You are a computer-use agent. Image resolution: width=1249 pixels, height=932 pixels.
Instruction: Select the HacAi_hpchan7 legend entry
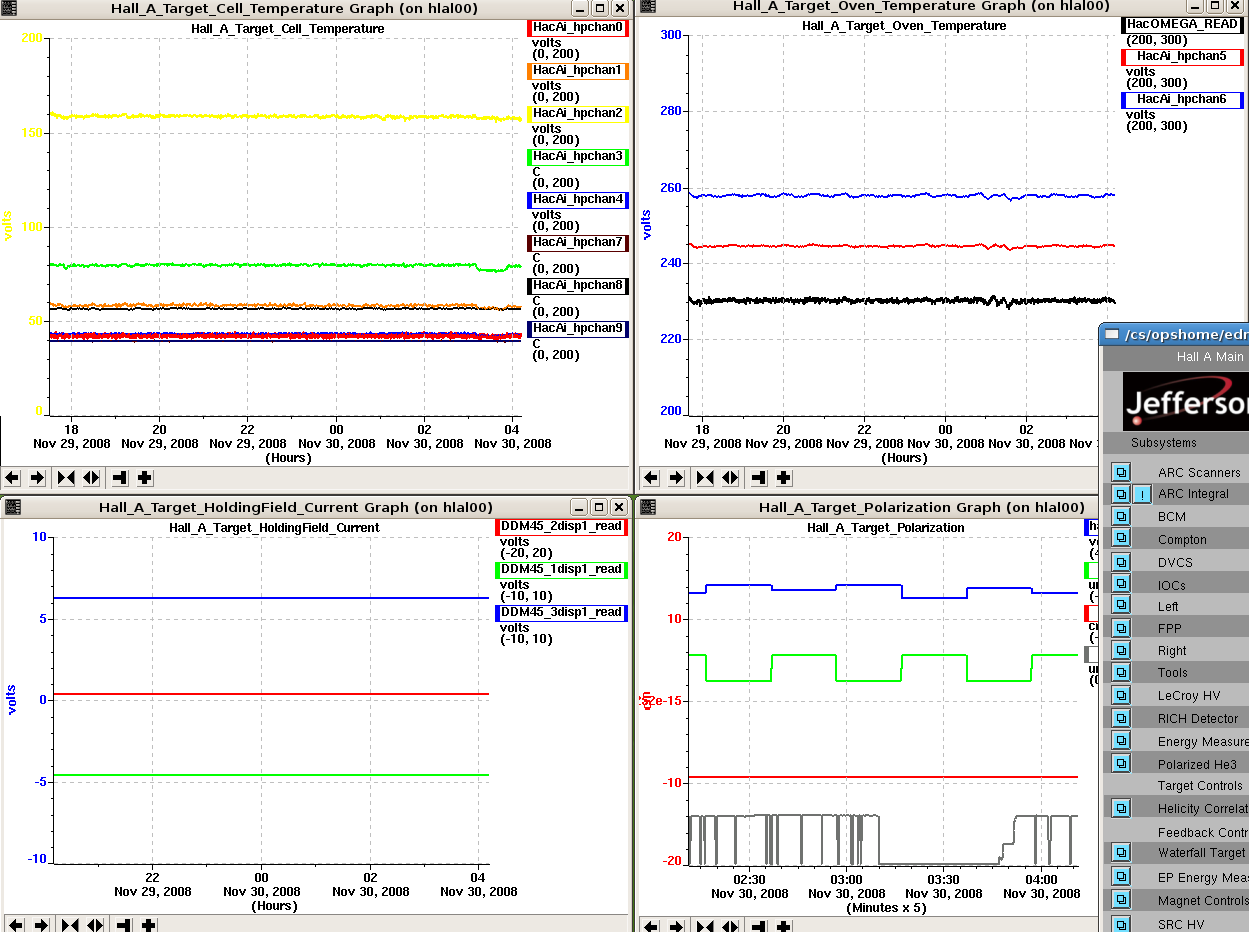578,243
